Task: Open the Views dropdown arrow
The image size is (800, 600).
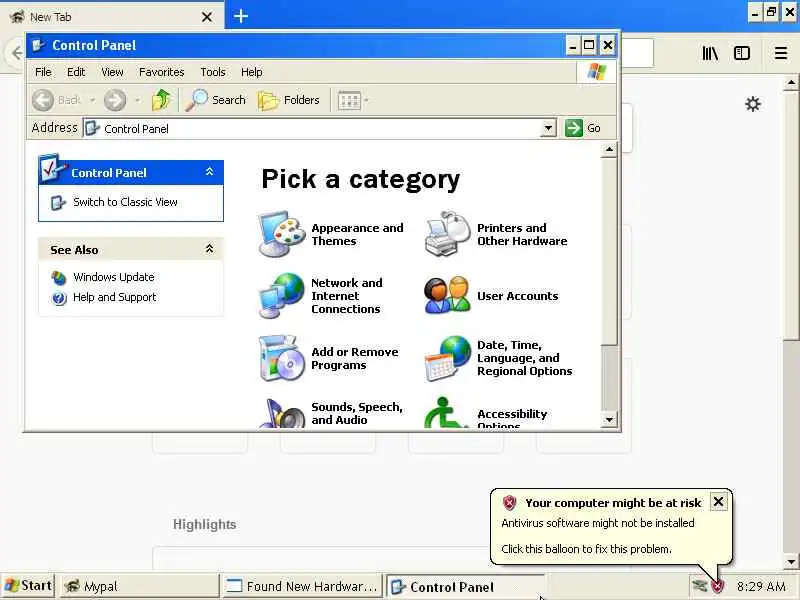Action: 366,100
